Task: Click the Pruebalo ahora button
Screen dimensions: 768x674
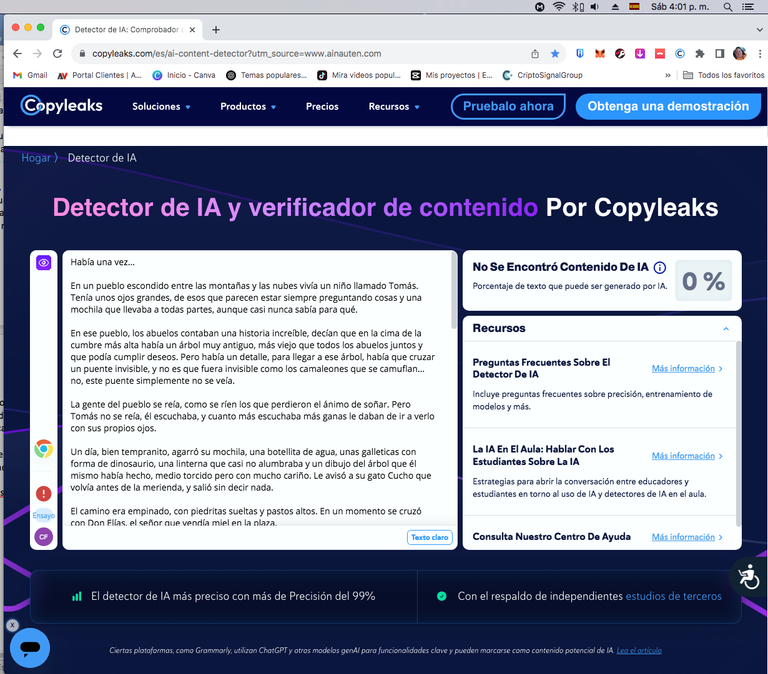Action: (x=508, y=106)
